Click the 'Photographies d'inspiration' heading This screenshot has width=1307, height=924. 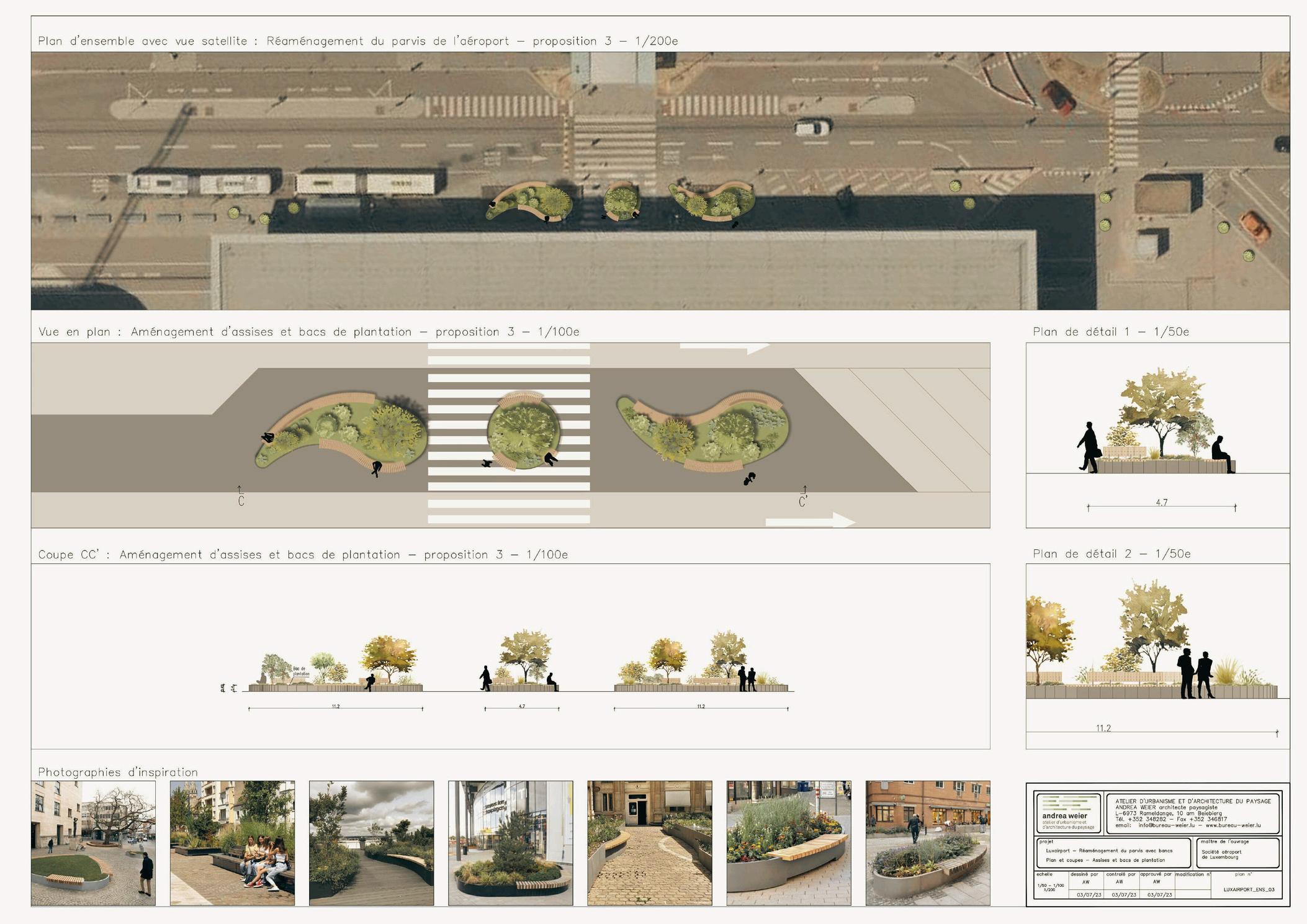pyautogui.click(x=118, y=772)
